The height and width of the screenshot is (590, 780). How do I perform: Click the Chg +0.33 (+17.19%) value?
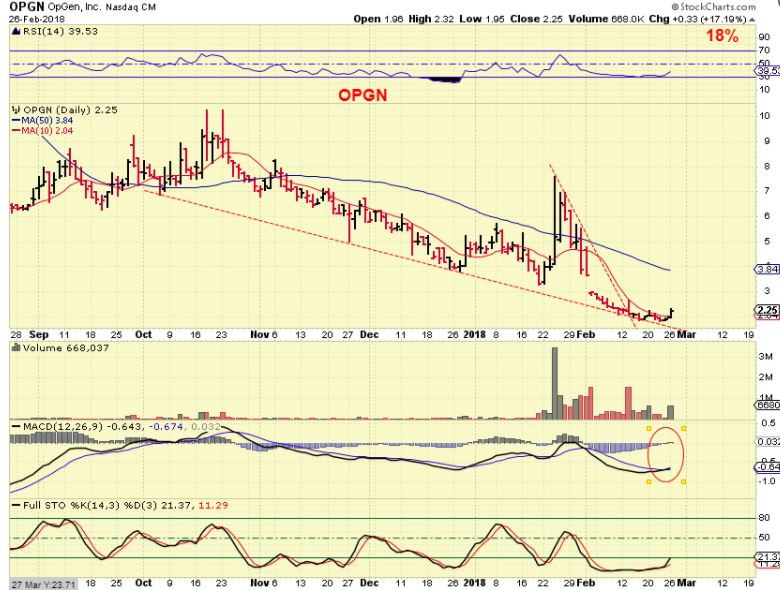(698, 19)
